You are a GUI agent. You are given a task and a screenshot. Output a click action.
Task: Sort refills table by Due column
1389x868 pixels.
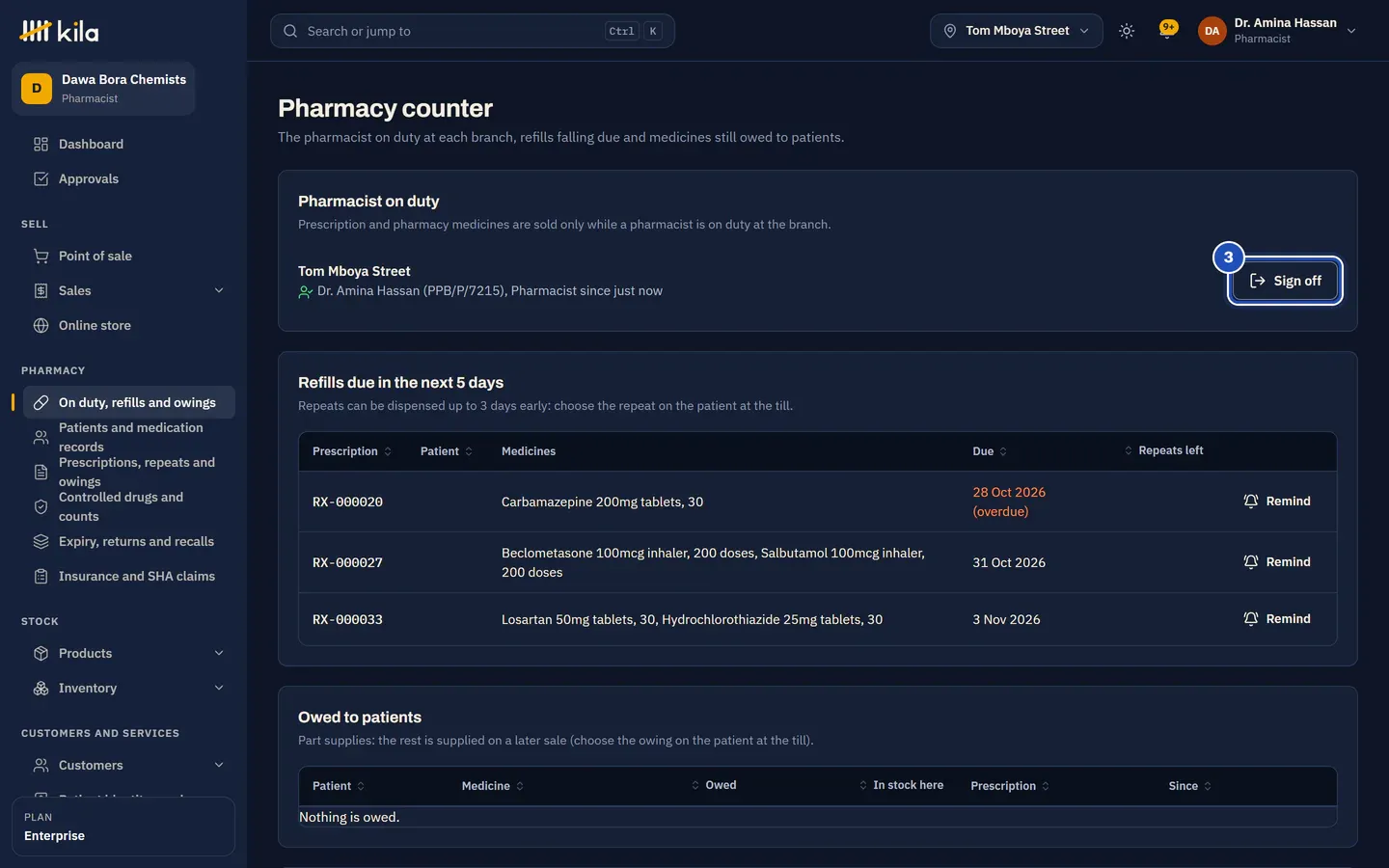[x=990, y=451]
